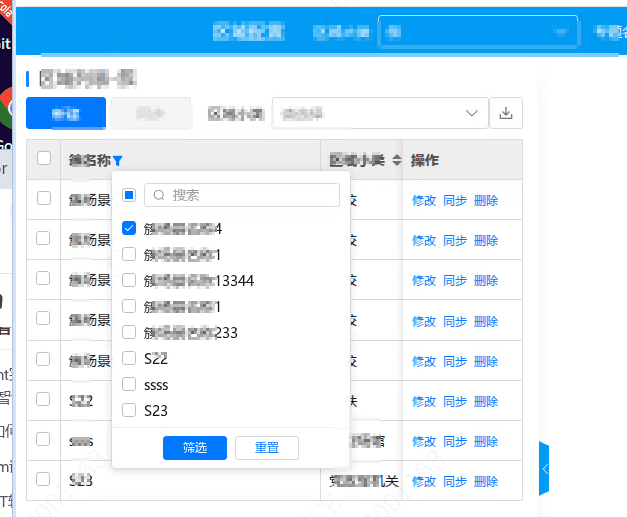Click 删除 in the ssss row
The image size is (627, 517).
click(486, 441)
